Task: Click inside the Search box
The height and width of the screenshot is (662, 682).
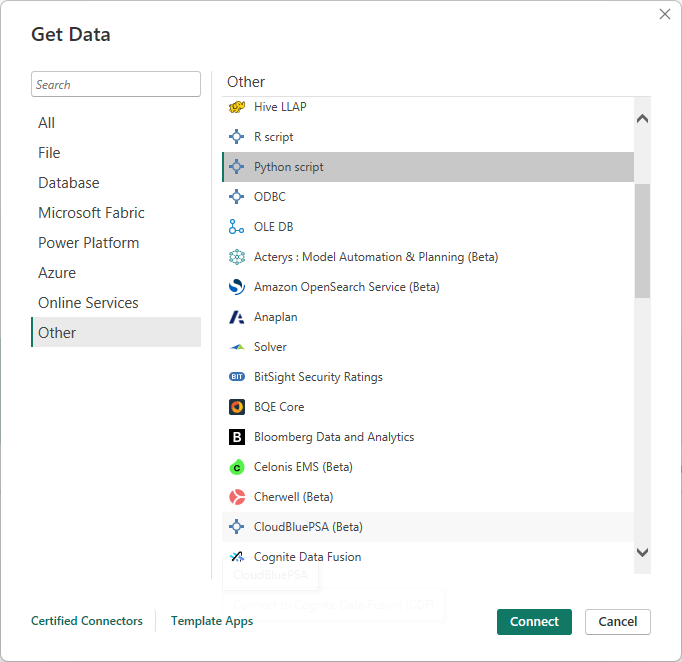Action: pos(116,85)
